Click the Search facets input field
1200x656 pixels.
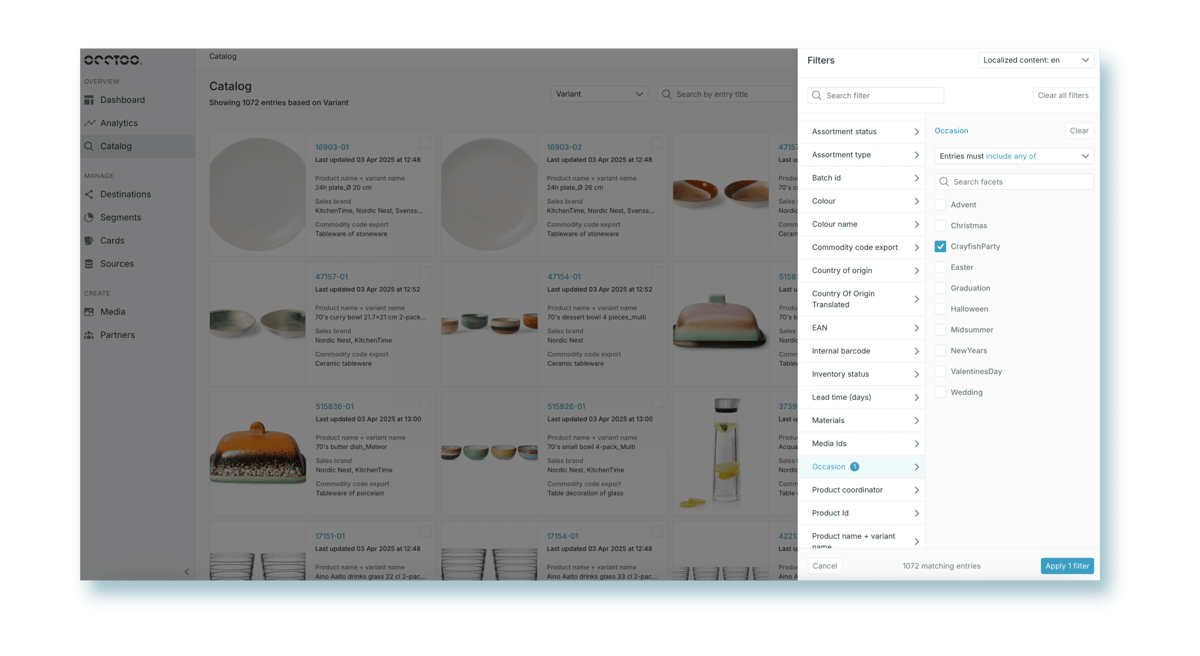(x=1020, y=182)
